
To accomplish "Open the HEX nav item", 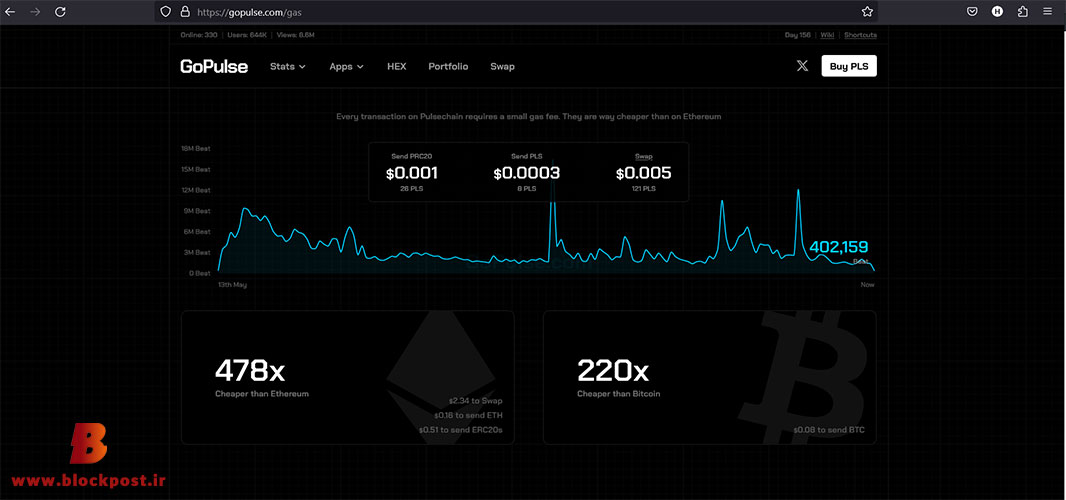I will point(396,67).
